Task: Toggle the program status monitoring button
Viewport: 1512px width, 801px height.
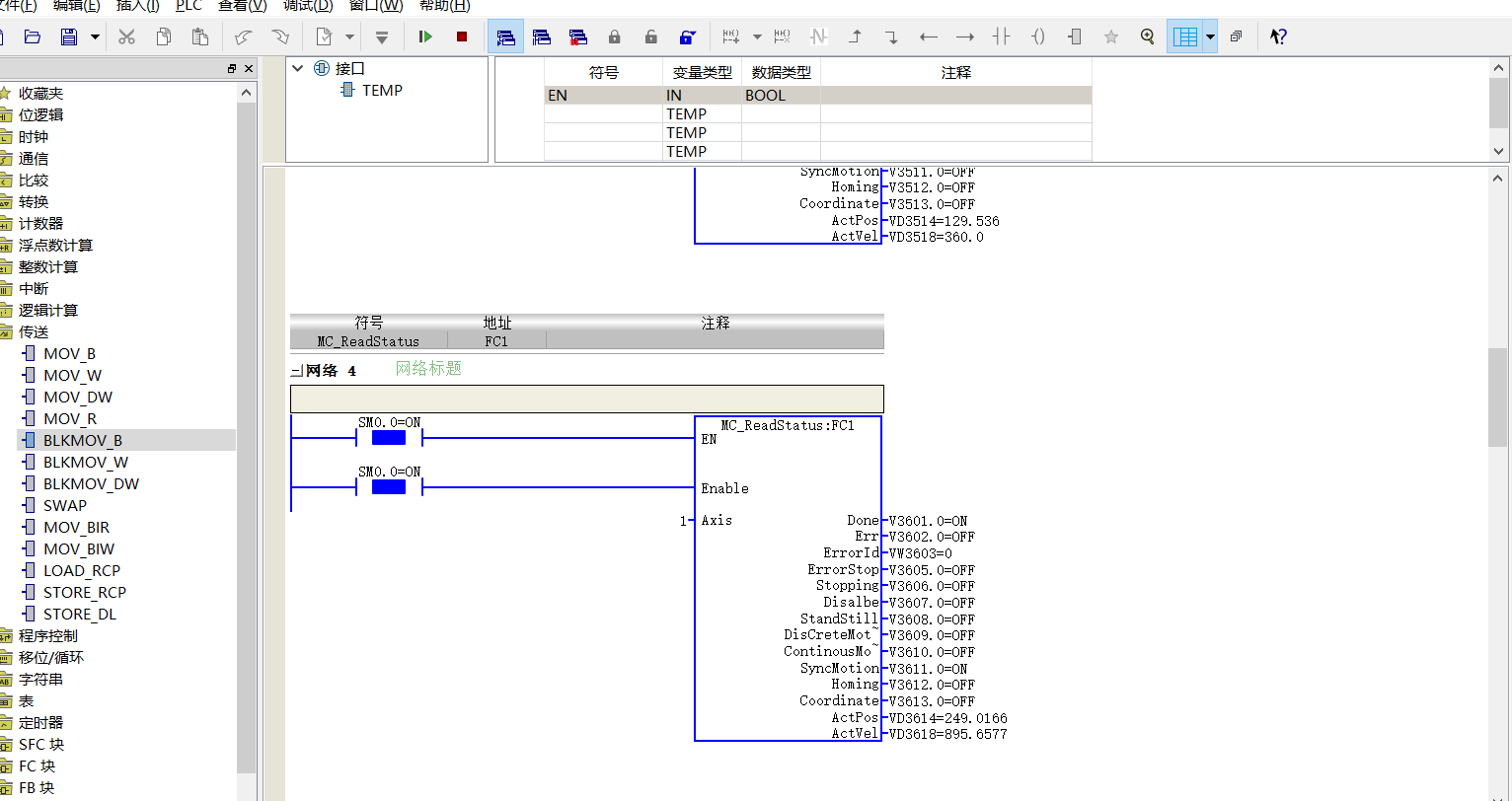Action: point(505,36)
